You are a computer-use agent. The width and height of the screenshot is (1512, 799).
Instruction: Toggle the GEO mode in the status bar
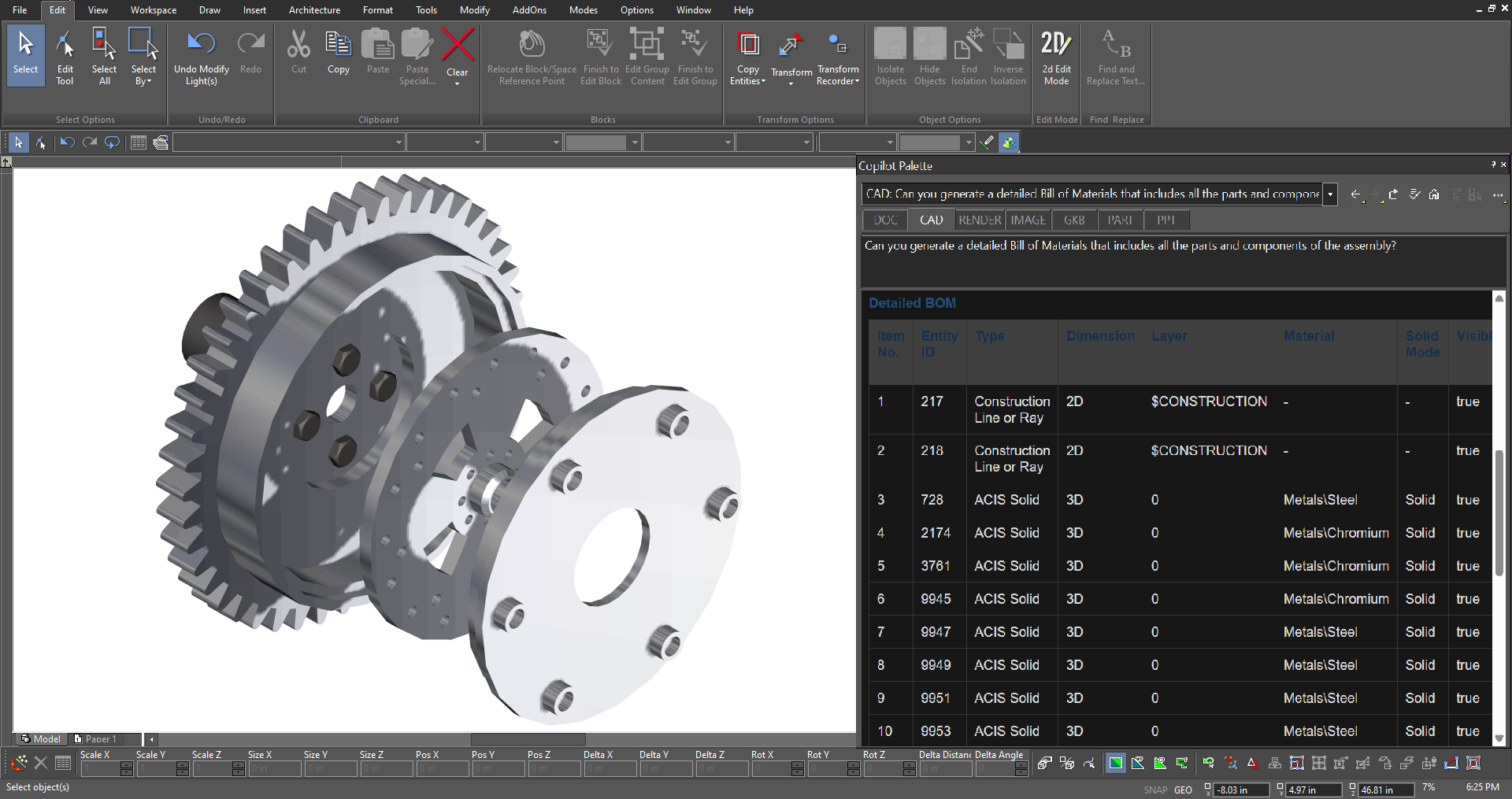coord(1183,790)
